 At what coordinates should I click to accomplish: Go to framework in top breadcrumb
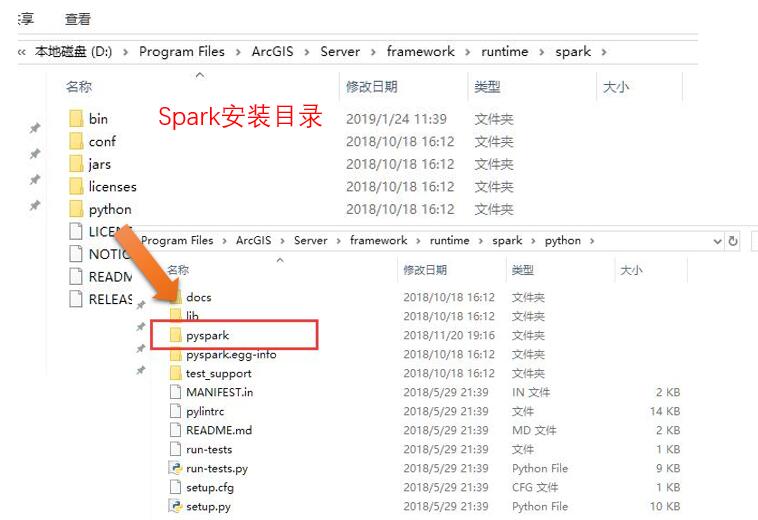tap(421, 51)
